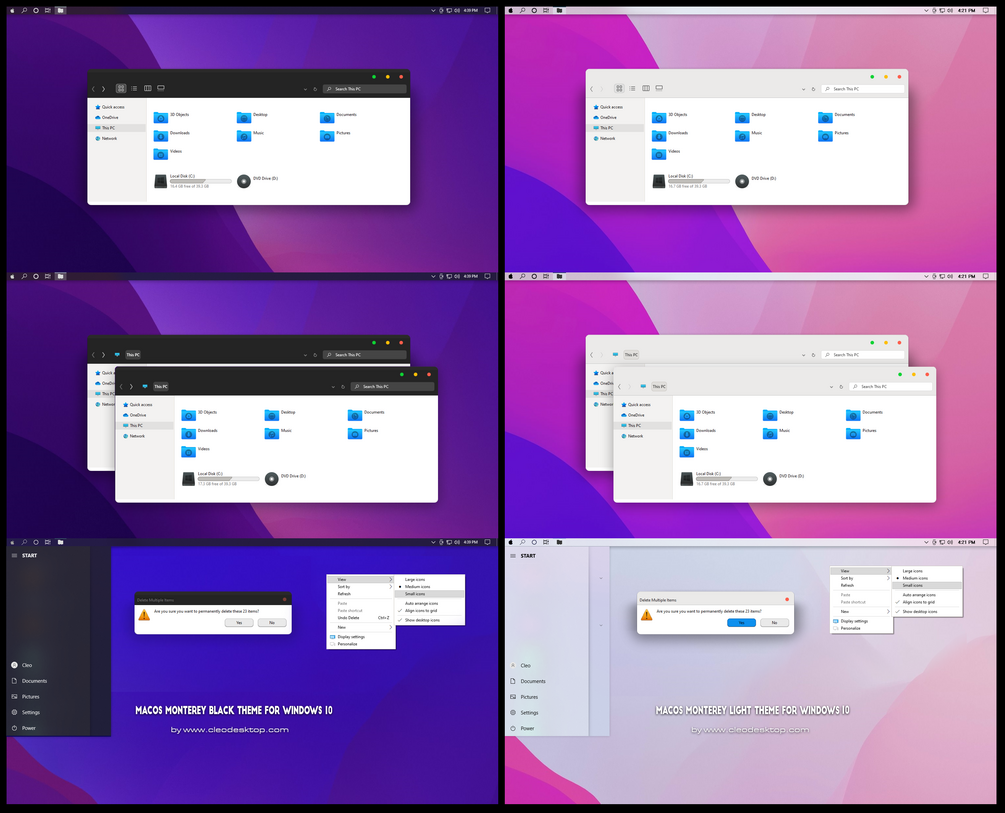This screenshot has width=1005, height=813.
Task: Toggle hamburger menu beside START in dark menu
Action: tap(14, 555)
